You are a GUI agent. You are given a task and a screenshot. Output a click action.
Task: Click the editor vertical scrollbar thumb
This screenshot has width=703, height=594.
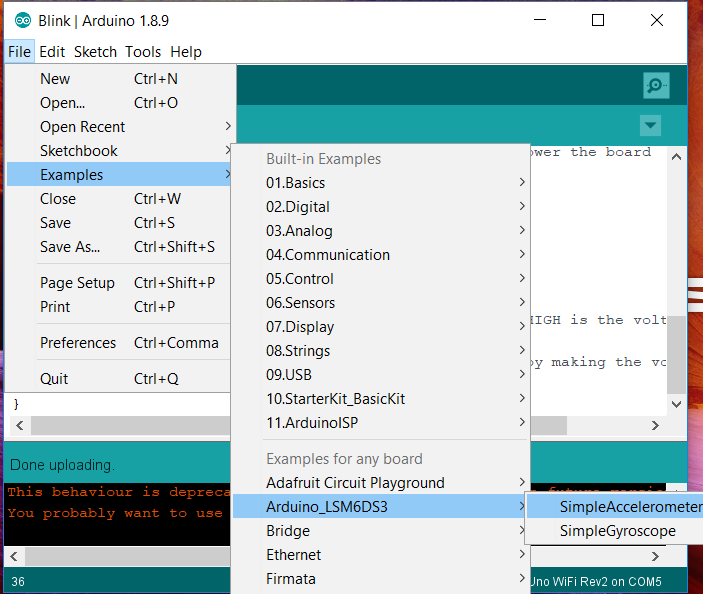pos(677,354)
